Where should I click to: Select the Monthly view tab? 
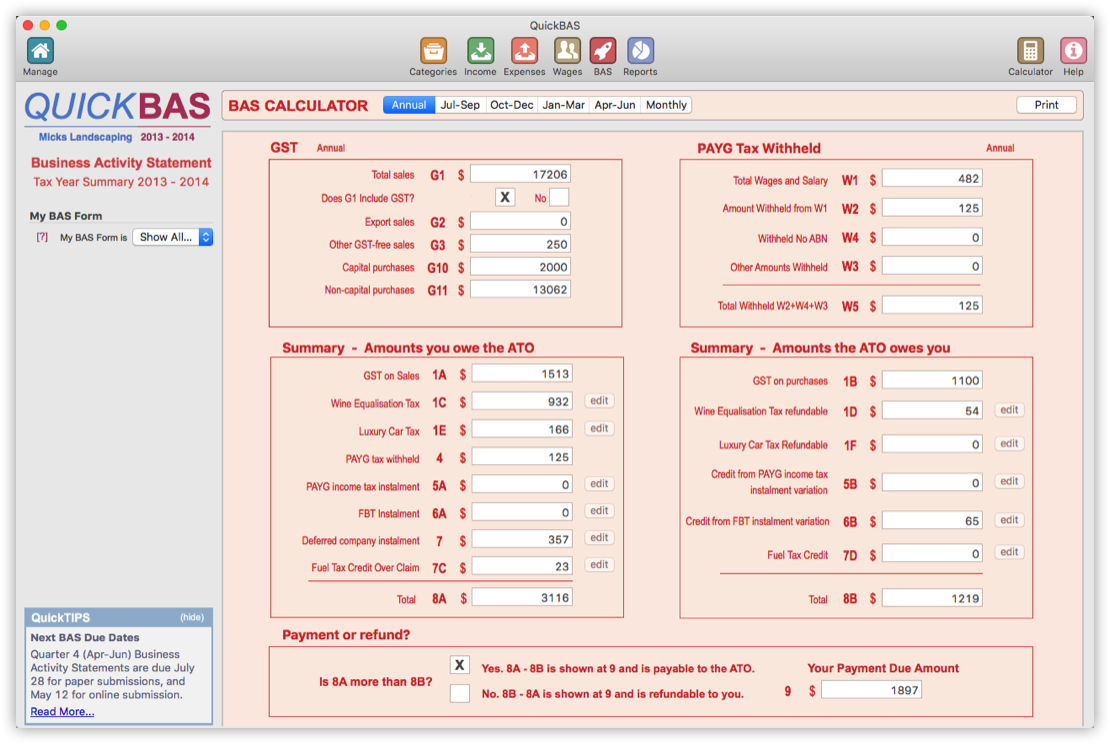point(666,104)
